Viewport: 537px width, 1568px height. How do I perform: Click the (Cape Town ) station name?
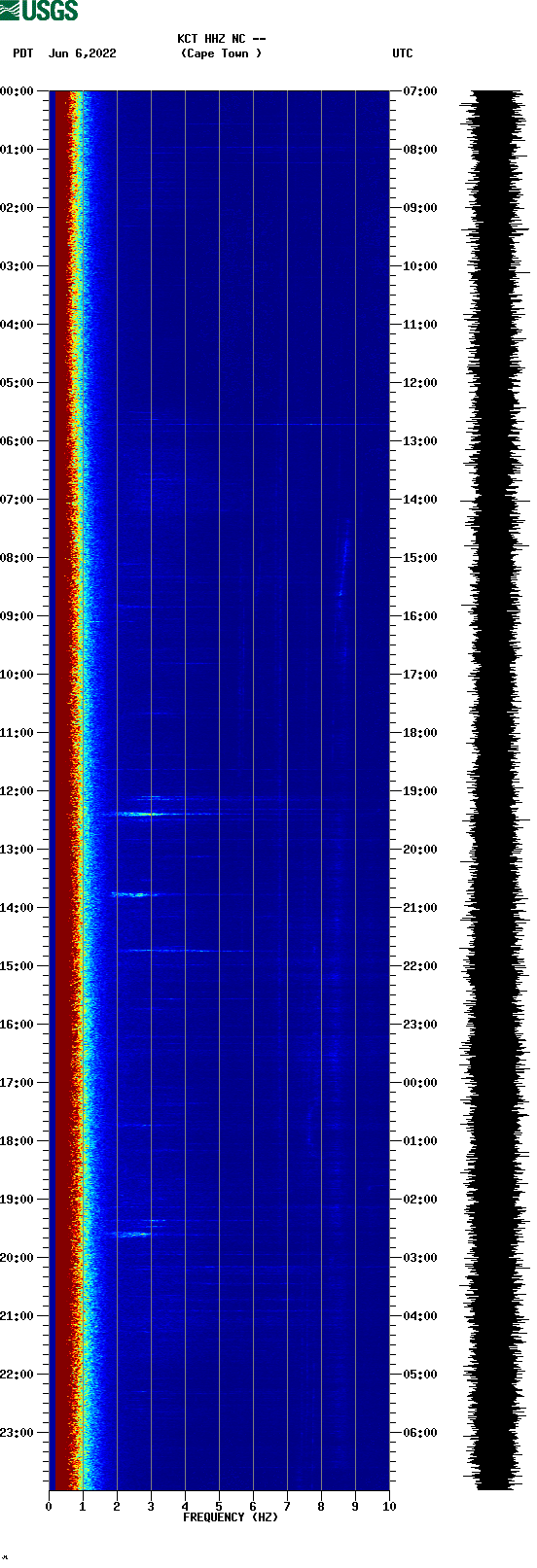tap(222, 53)
